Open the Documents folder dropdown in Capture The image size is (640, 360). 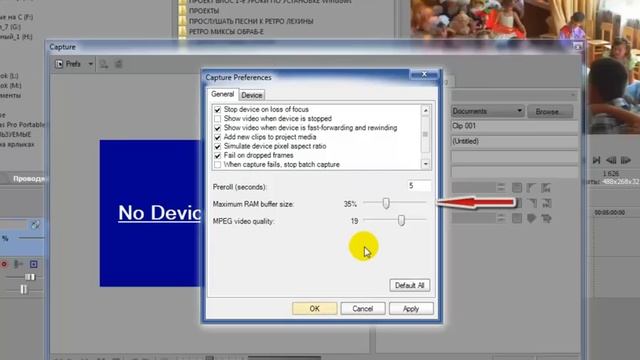tap(487, 111)
